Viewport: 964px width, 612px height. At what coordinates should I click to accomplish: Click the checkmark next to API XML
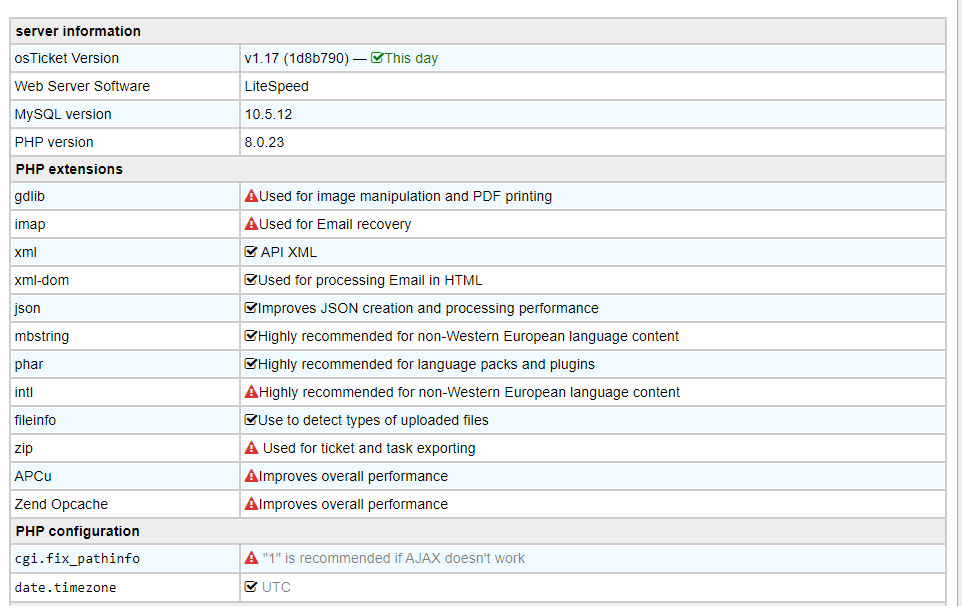pos(251,252)
